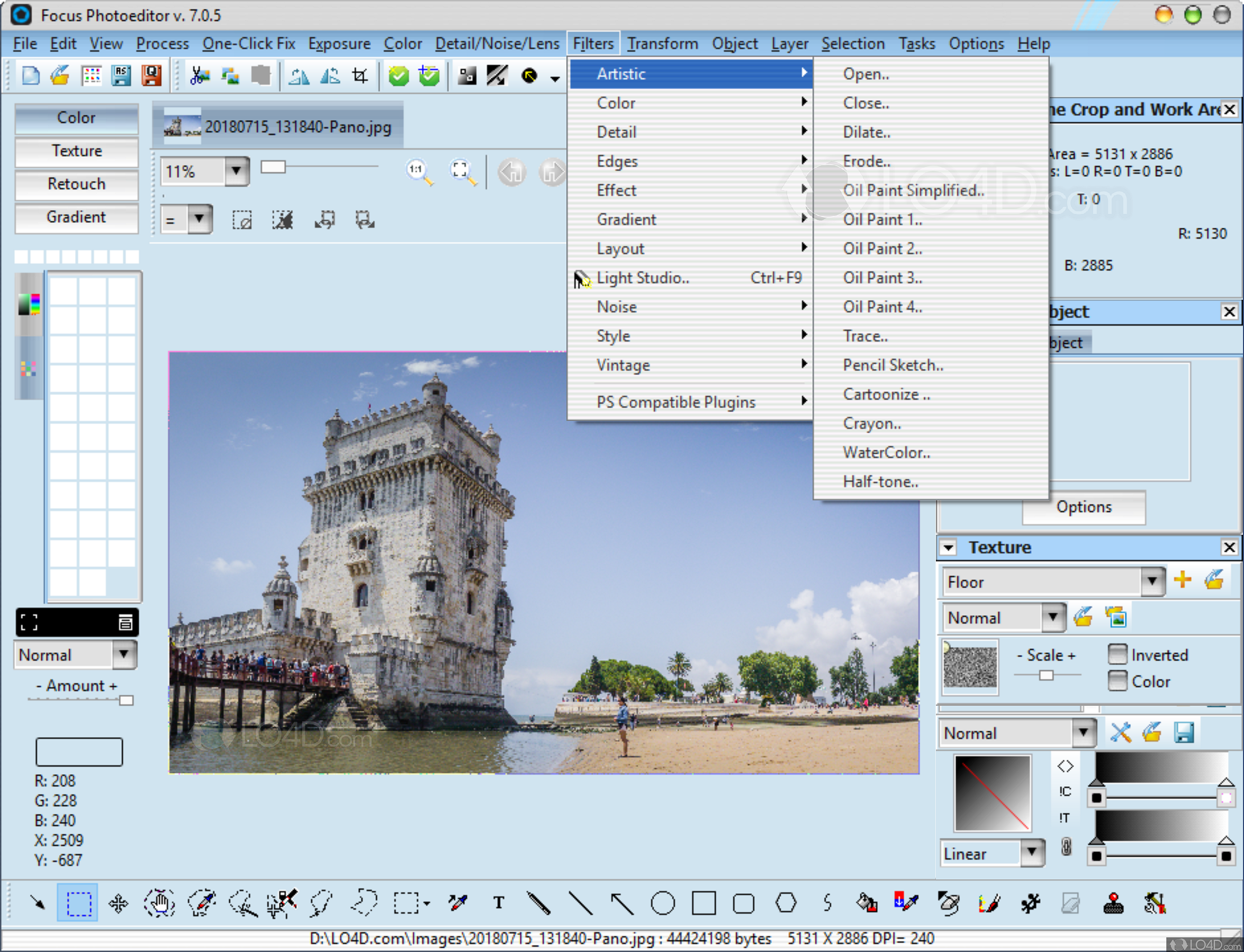Switch to the Retouch panel
This screenshot has height=952, width=1244.
click(75, 184)
